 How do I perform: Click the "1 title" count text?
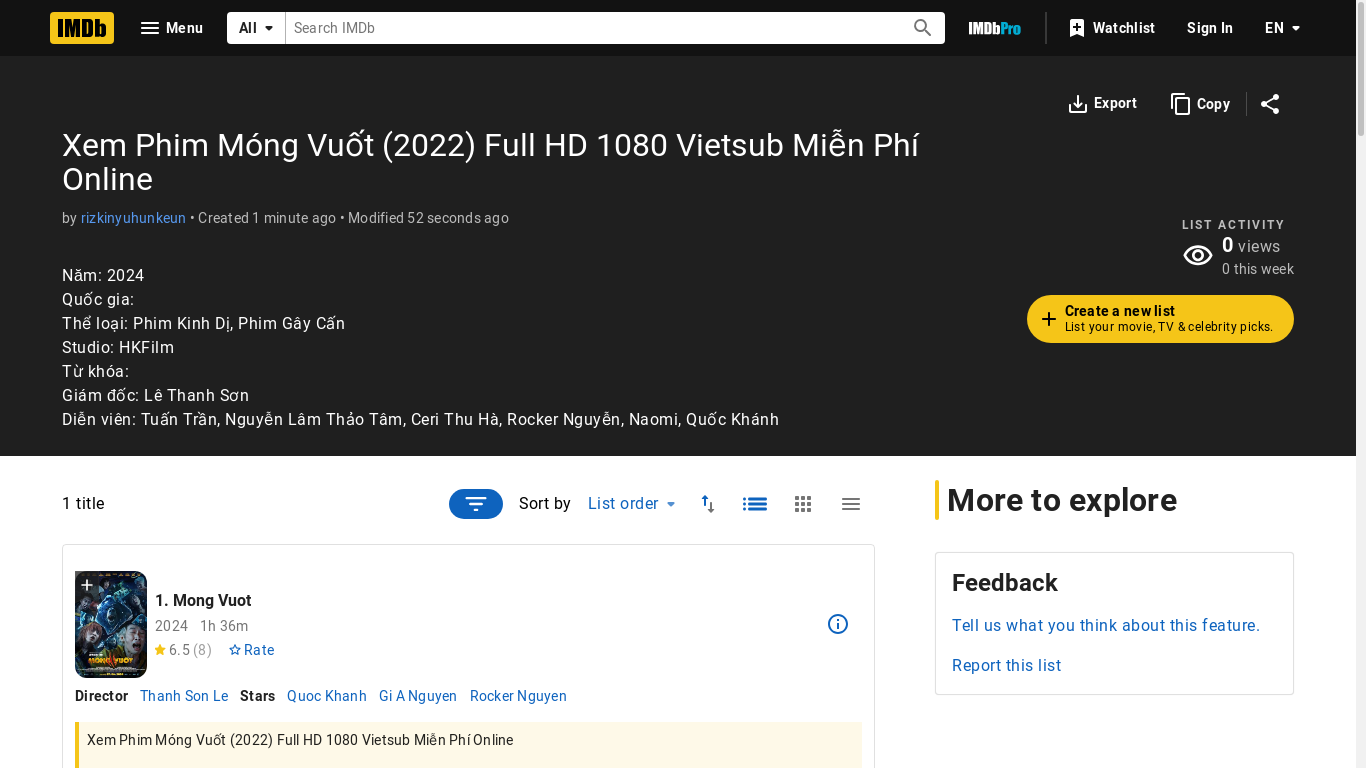(83, 503)
